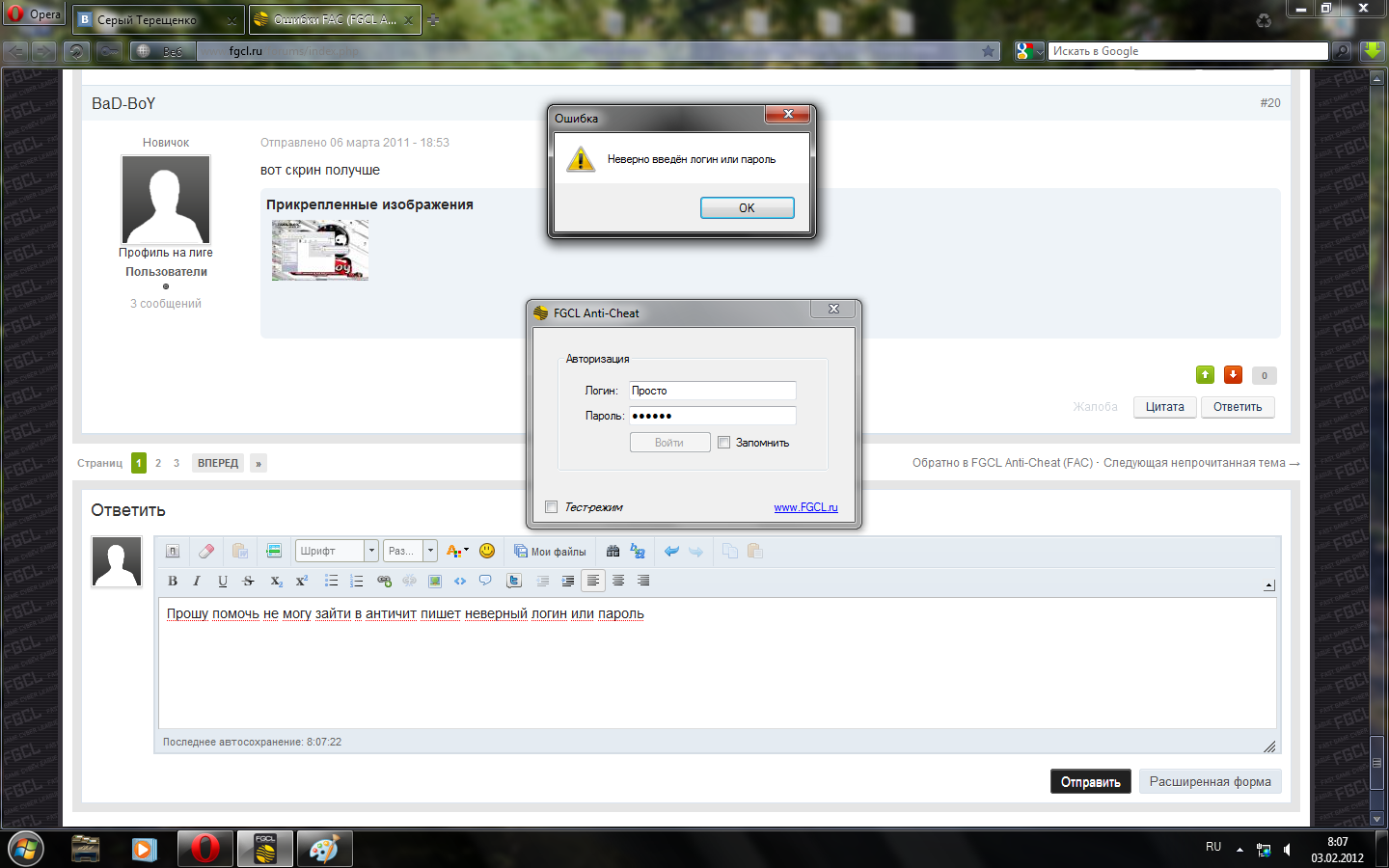1389x868 pixels.
Task: Open Windows Start menu
Action: pyautogui.click(x=26, y=849)
